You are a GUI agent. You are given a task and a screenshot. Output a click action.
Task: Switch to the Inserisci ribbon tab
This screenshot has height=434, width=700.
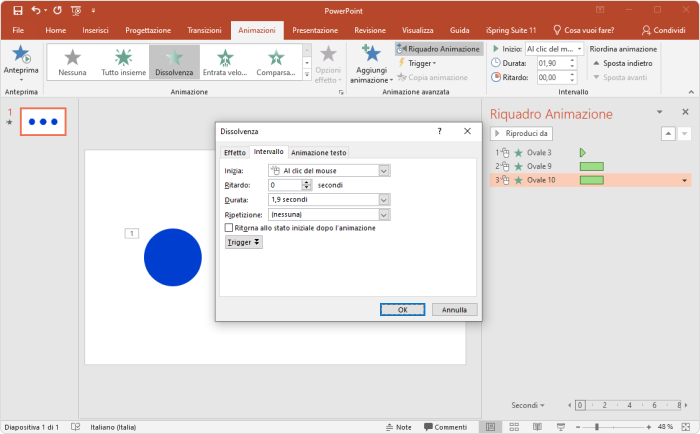95,30
